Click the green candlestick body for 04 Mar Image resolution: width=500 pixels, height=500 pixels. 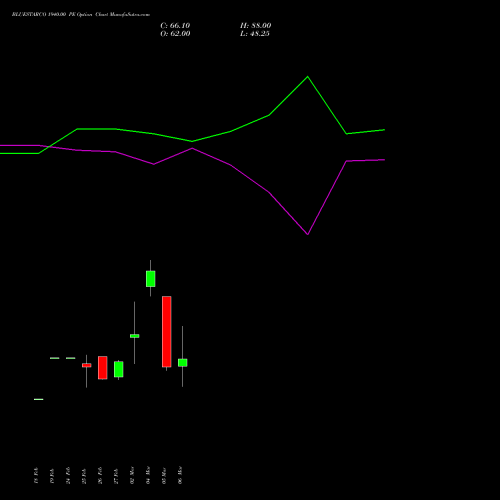click(x=151, y=279)
